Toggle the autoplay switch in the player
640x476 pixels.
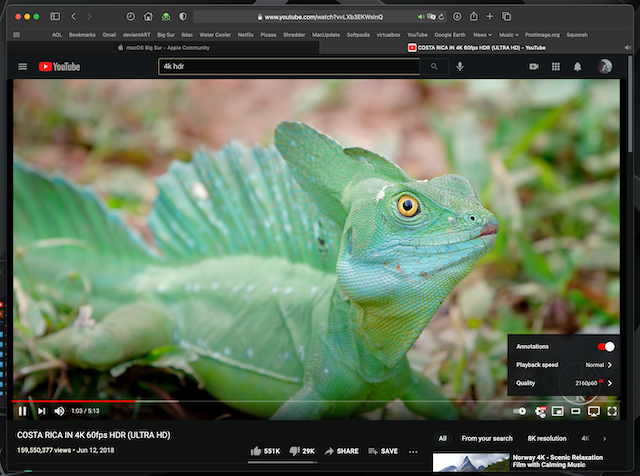(x=520, y=411)
